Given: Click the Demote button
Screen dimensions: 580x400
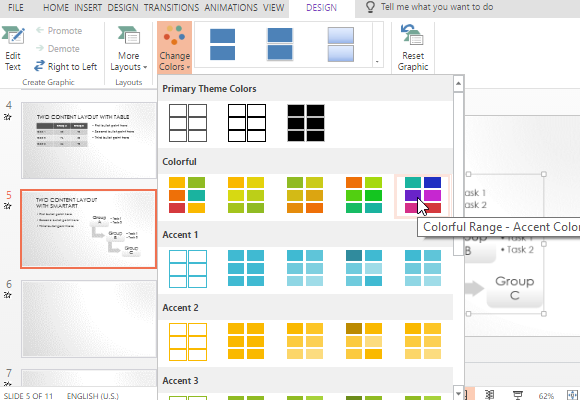Looking at the screenshot, I should (x=58, y=49).
